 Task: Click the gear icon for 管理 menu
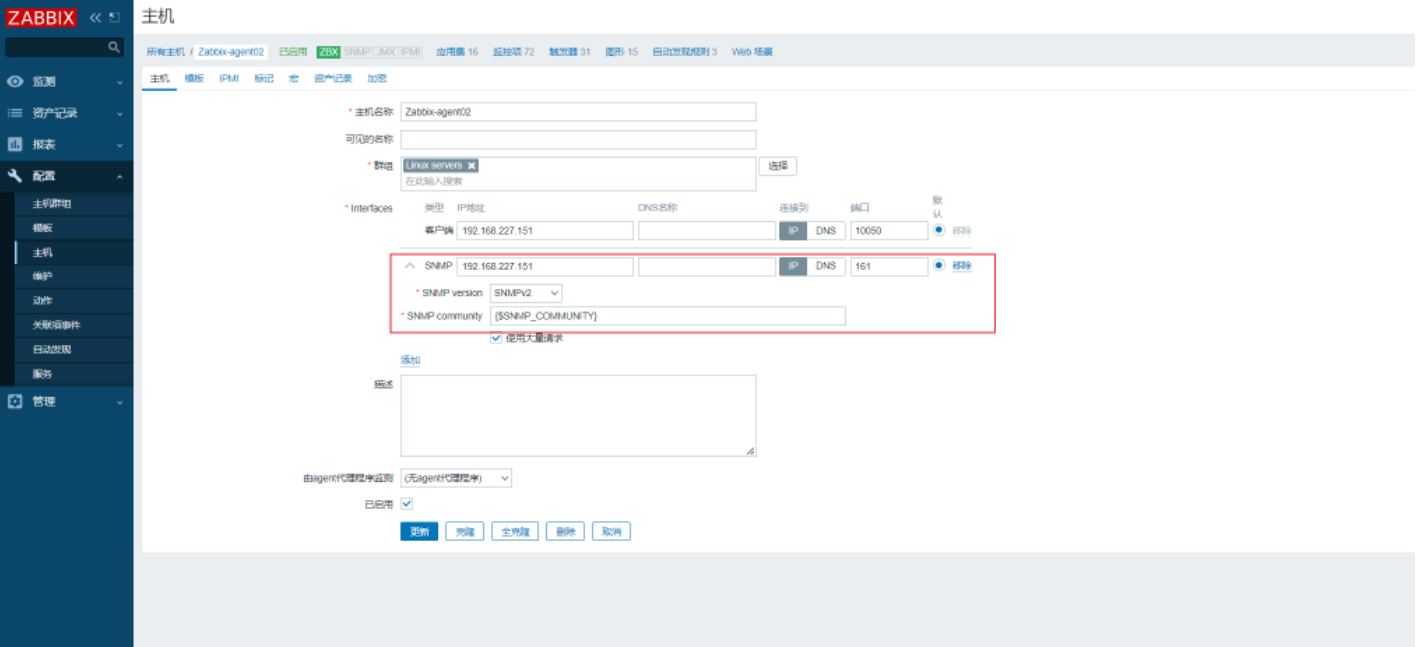coord(15,401)
